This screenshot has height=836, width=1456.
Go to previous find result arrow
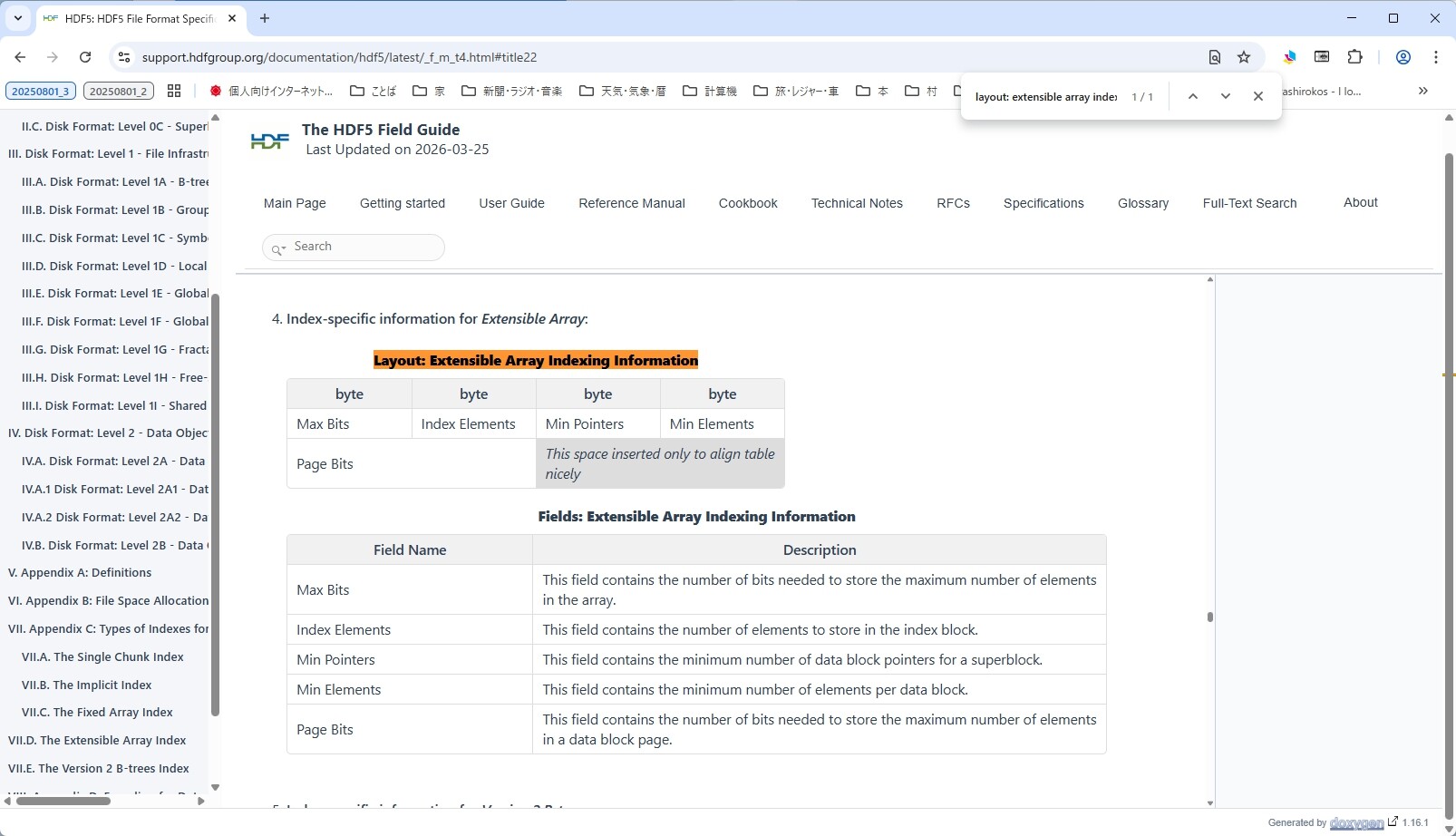(1193, 96)
